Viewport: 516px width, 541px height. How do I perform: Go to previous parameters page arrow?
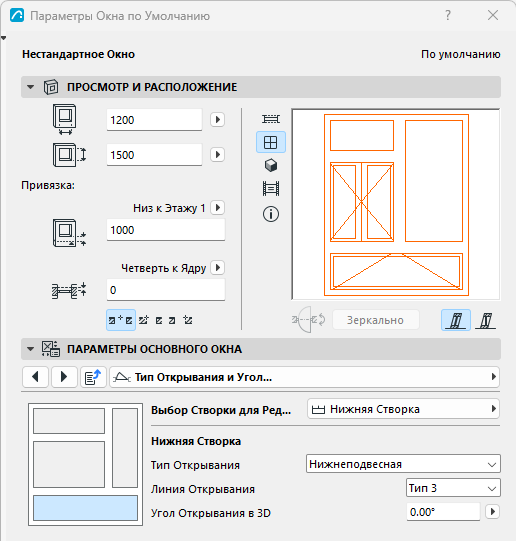[35, 377]
